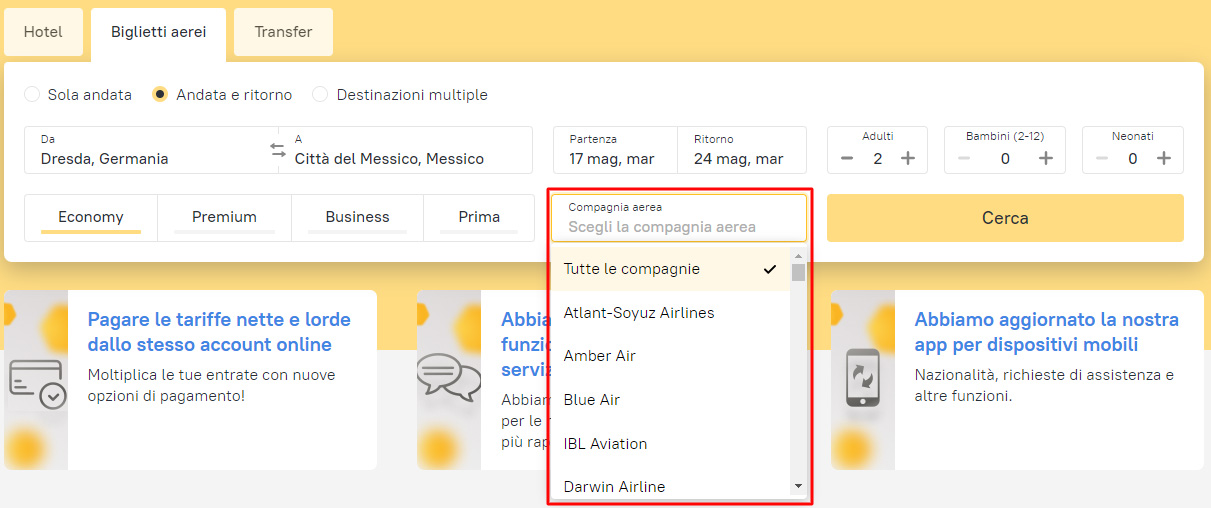Swap origin and destination cities icon
The image size is (1211, 508).
pyautogui.click(x=277, y=150)
